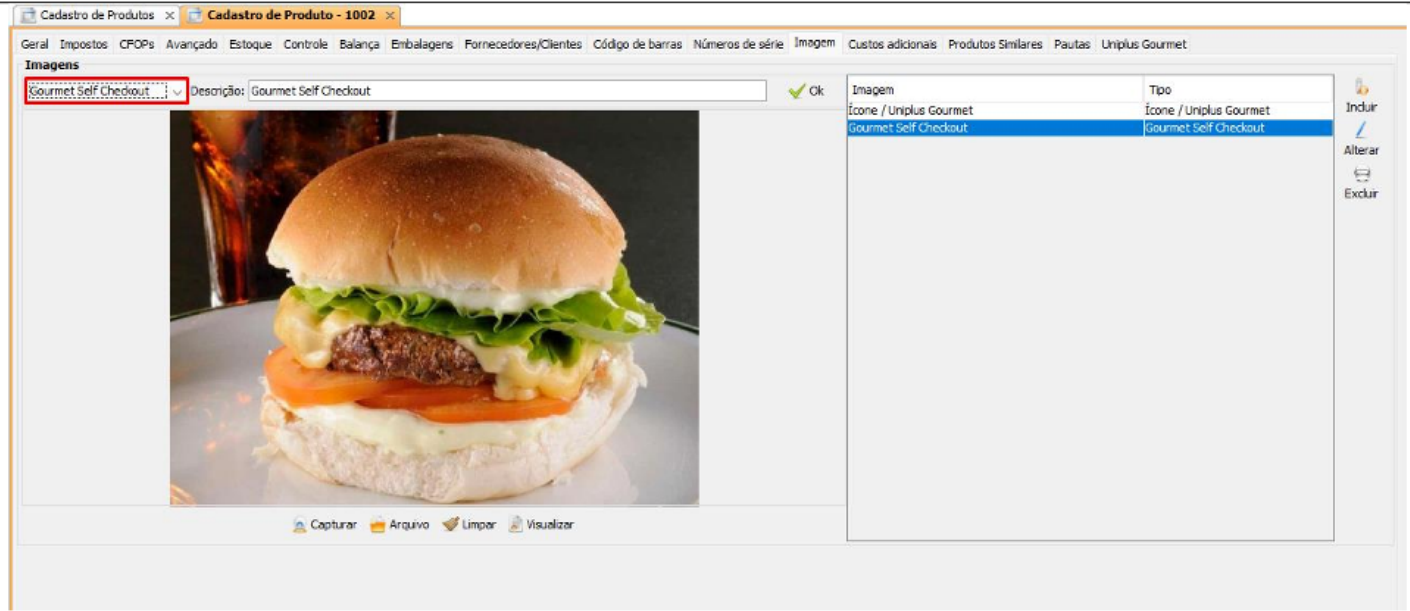
Task: Click the Visualizar icon
Action: pos(516,525)
